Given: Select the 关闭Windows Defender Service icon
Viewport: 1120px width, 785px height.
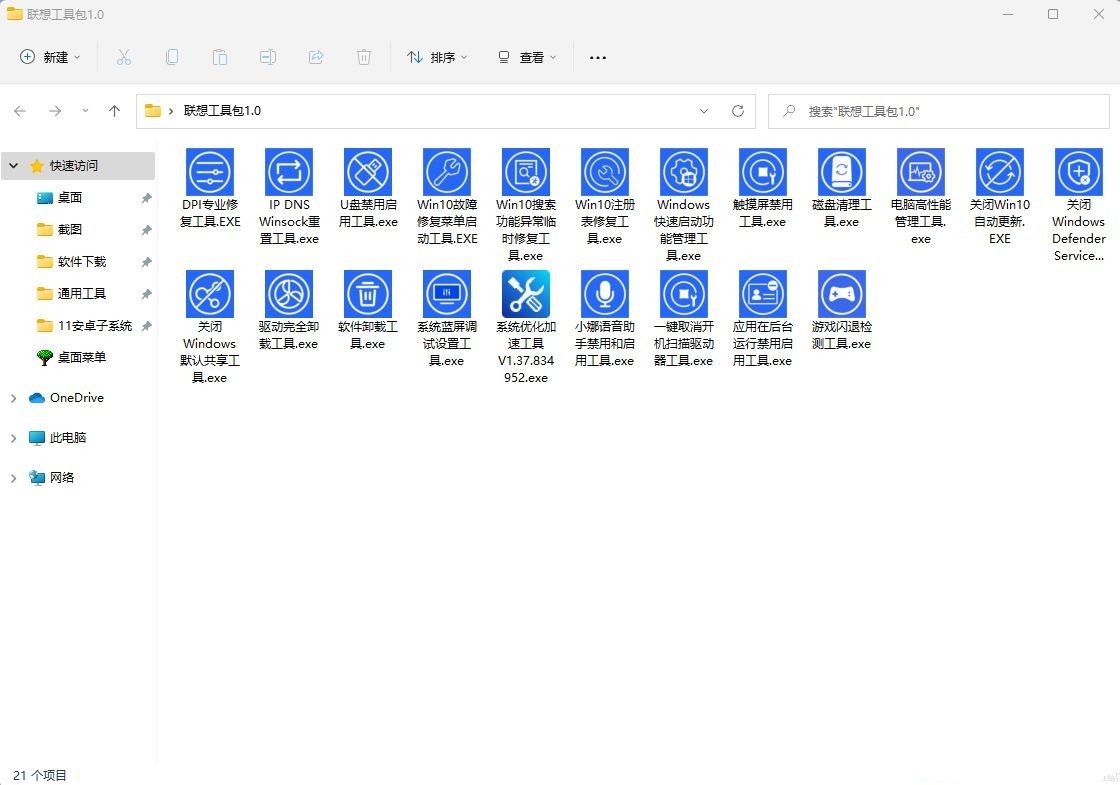Looking at the screenshot, I should point(1079,172).
